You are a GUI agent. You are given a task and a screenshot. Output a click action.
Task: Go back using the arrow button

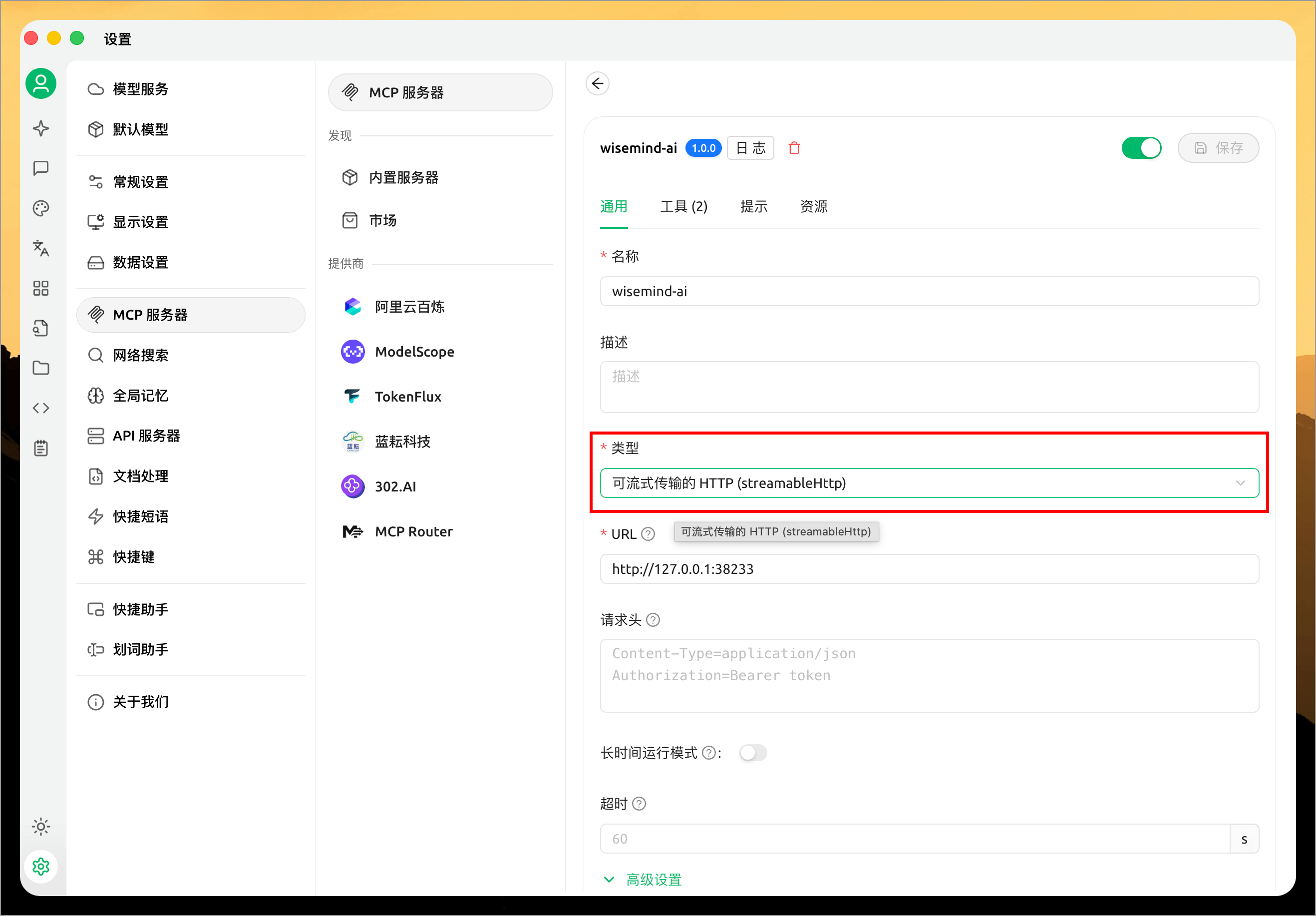(597, 83)
